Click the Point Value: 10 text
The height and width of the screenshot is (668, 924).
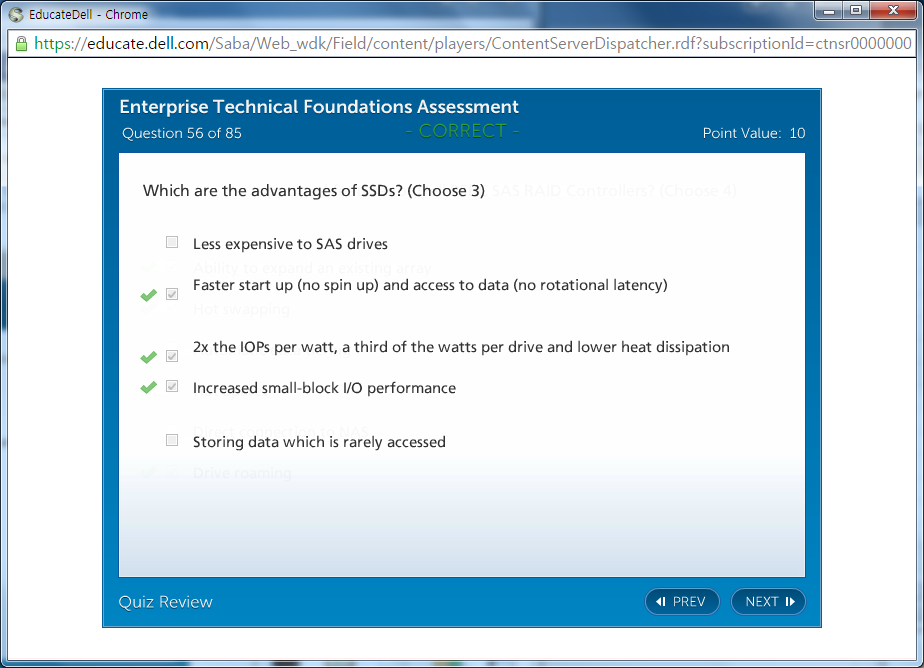point(754,133)
